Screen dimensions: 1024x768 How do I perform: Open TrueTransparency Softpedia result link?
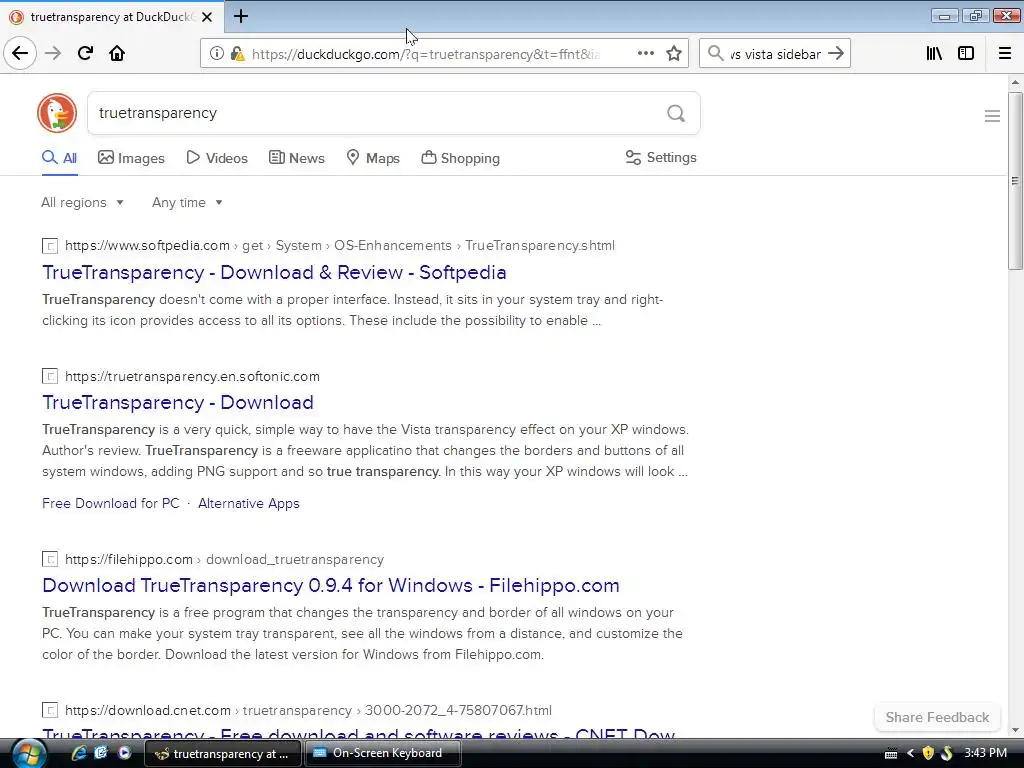(x=274, y=272)
